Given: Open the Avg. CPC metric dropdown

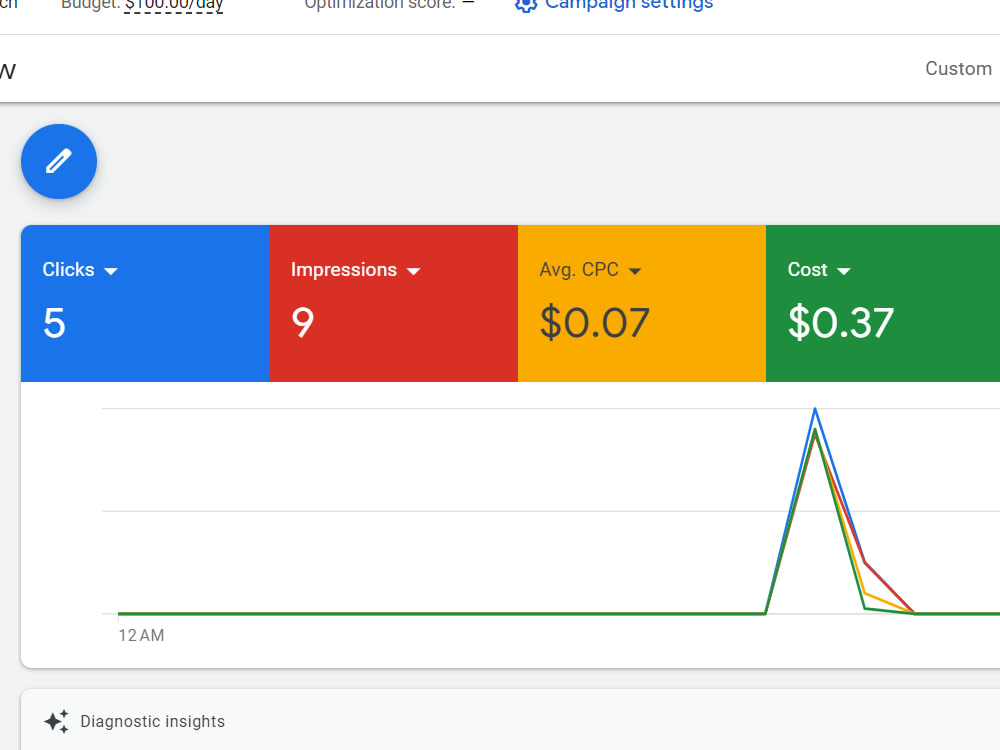Looking at the screenshot, I should coord(637,269).
